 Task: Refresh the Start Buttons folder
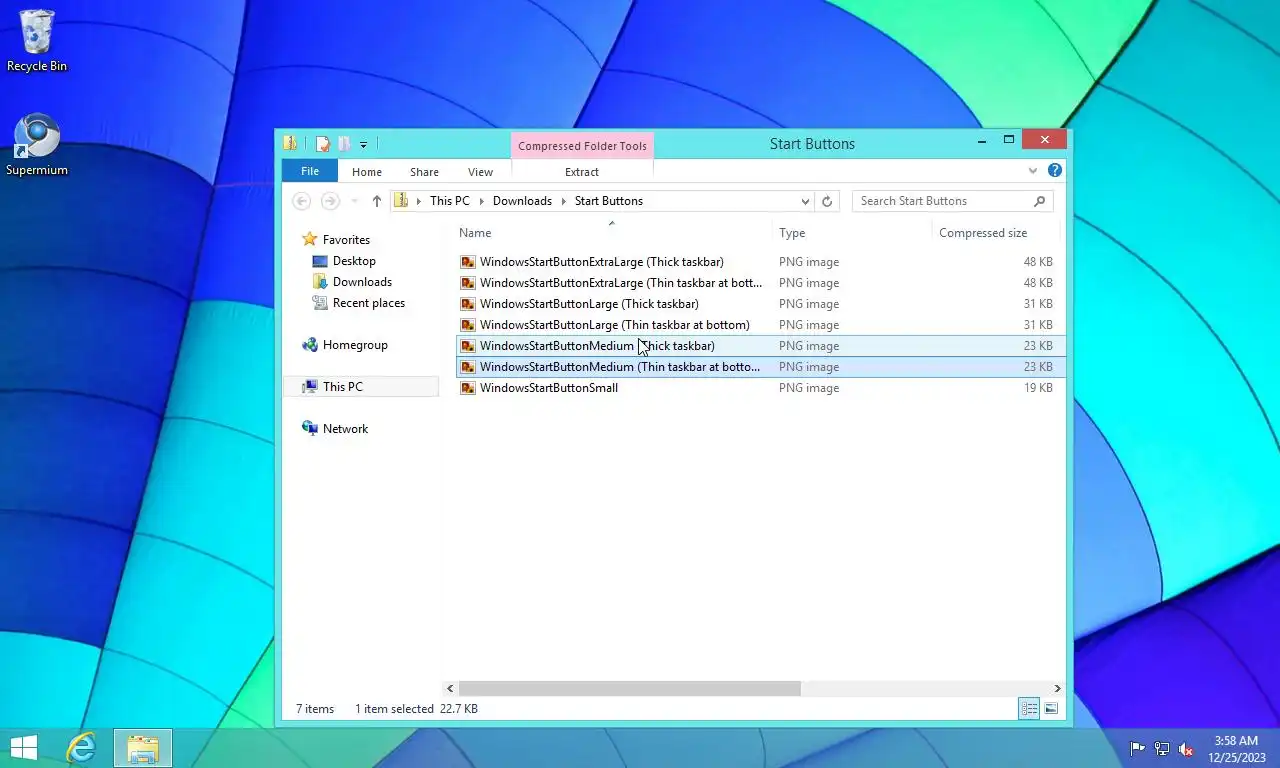(x=827, y=201)
